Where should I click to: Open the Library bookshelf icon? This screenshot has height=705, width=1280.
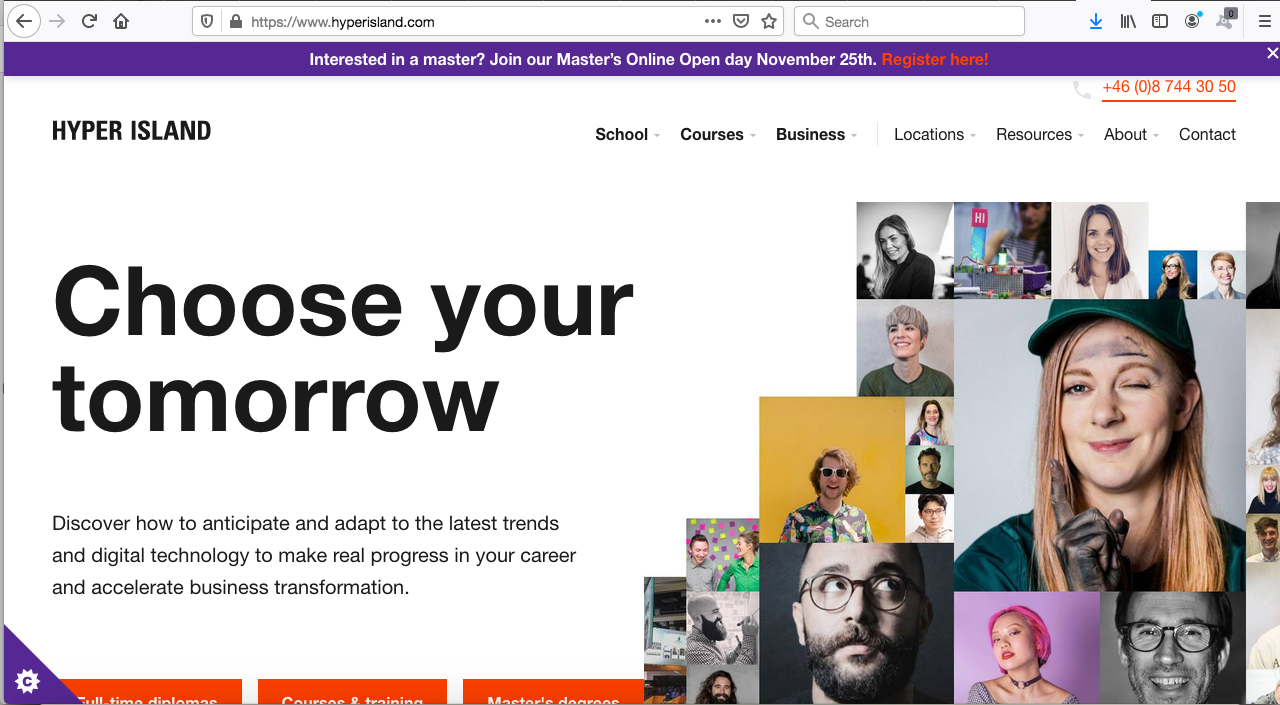(x=1128, y=21)
